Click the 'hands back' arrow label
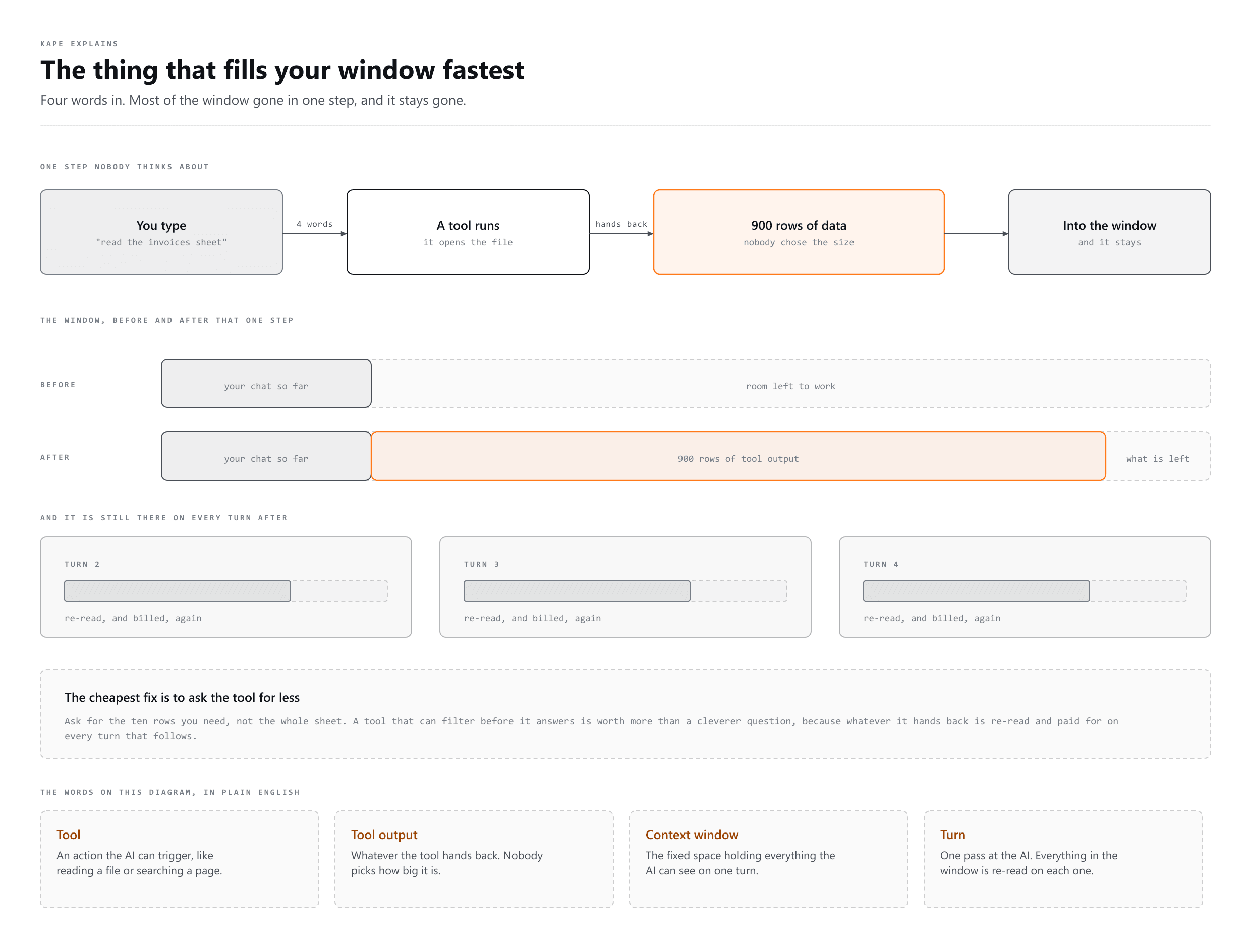The width and height of the screenshot is (1251, 952). pos(620,224)
